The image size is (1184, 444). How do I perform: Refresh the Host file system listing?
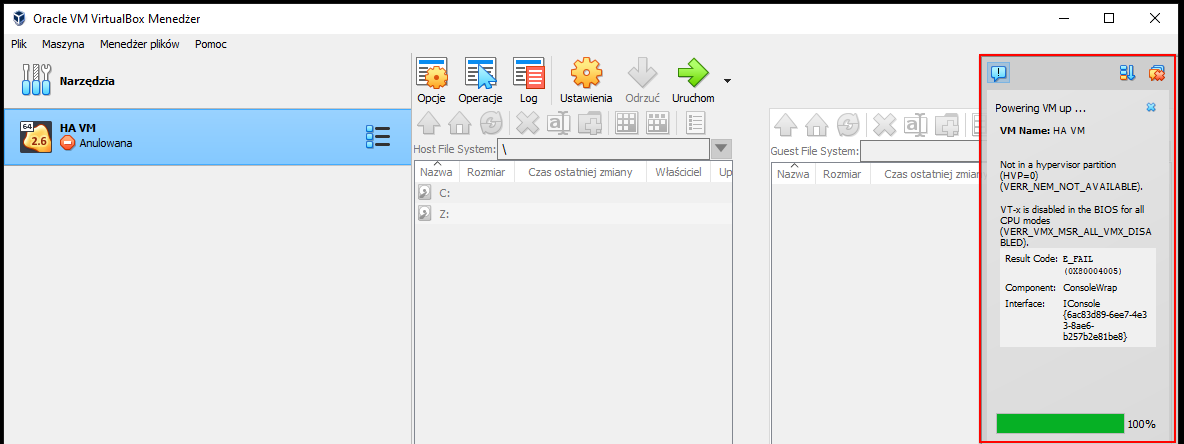(x=491, y=123)
